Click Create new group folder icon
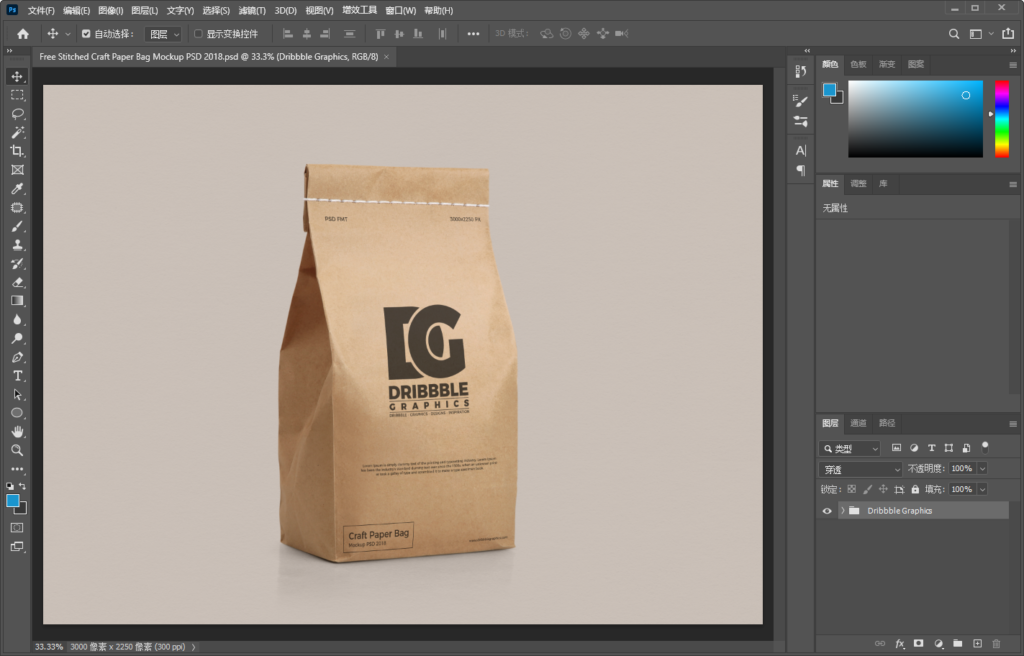This screenshot has width=1024, height=656. (957, 644)
